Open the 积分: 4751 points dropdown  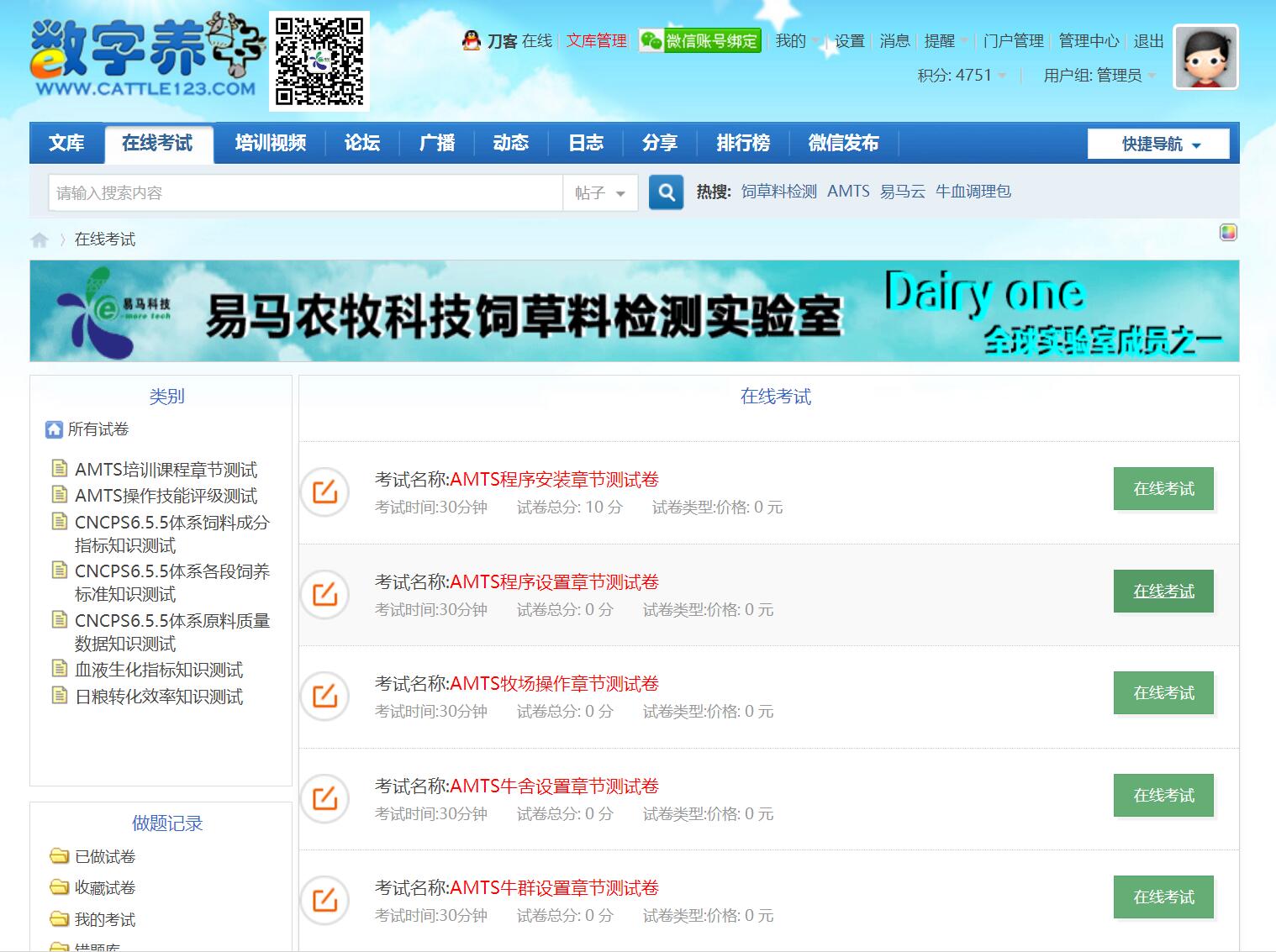tap(962, 75)
